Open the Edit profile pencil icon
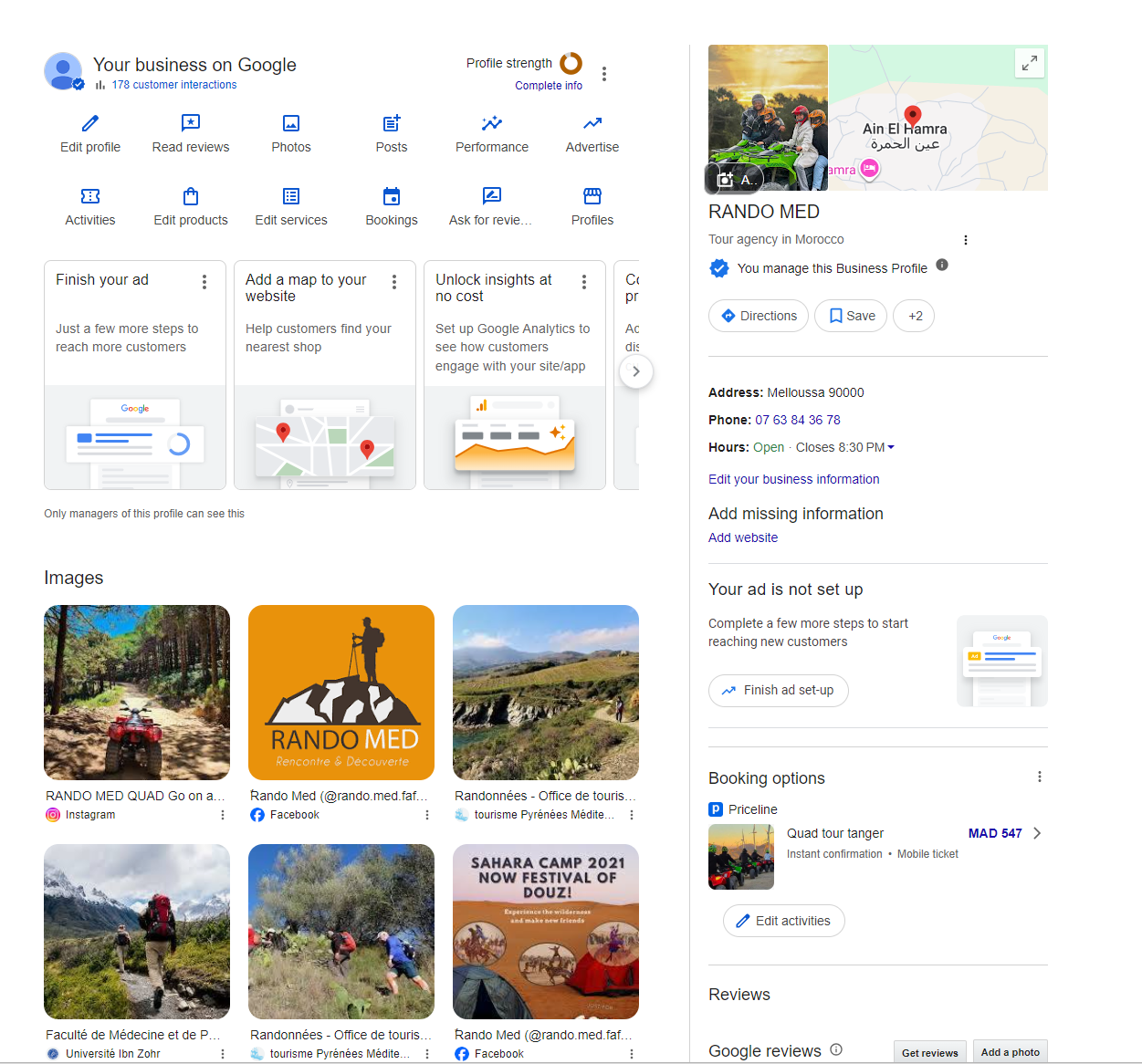This screenshot has width=1142, height=1064. (x=90, y=123)
